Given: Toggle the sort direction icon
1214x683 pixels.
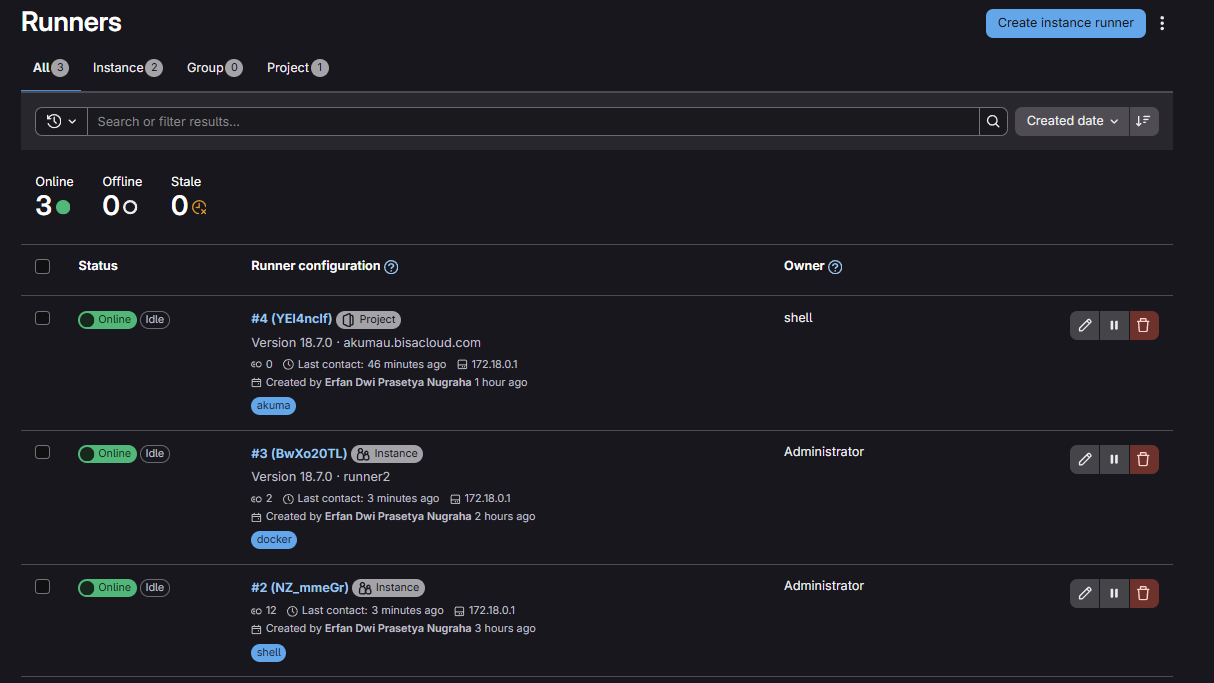Looking at the screenshot, I should click(1144, 121).
